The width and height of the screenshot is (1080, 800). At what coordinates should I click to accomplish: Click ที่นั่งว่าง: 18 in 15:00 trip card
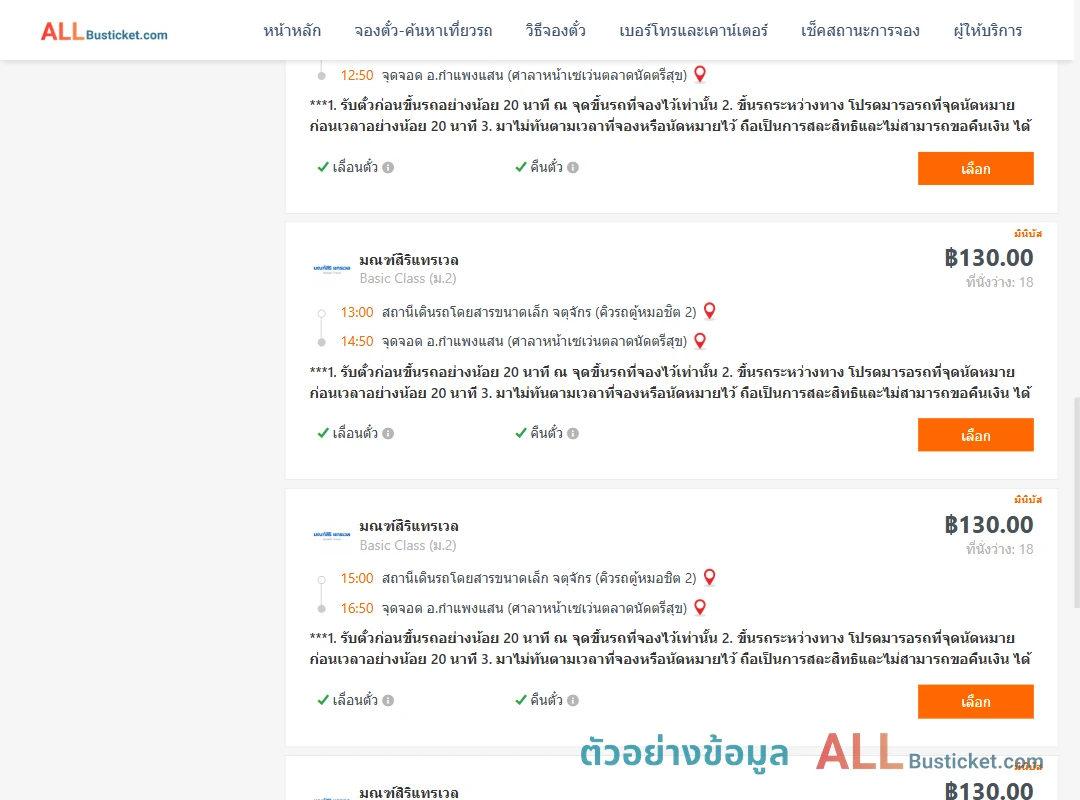999,549
